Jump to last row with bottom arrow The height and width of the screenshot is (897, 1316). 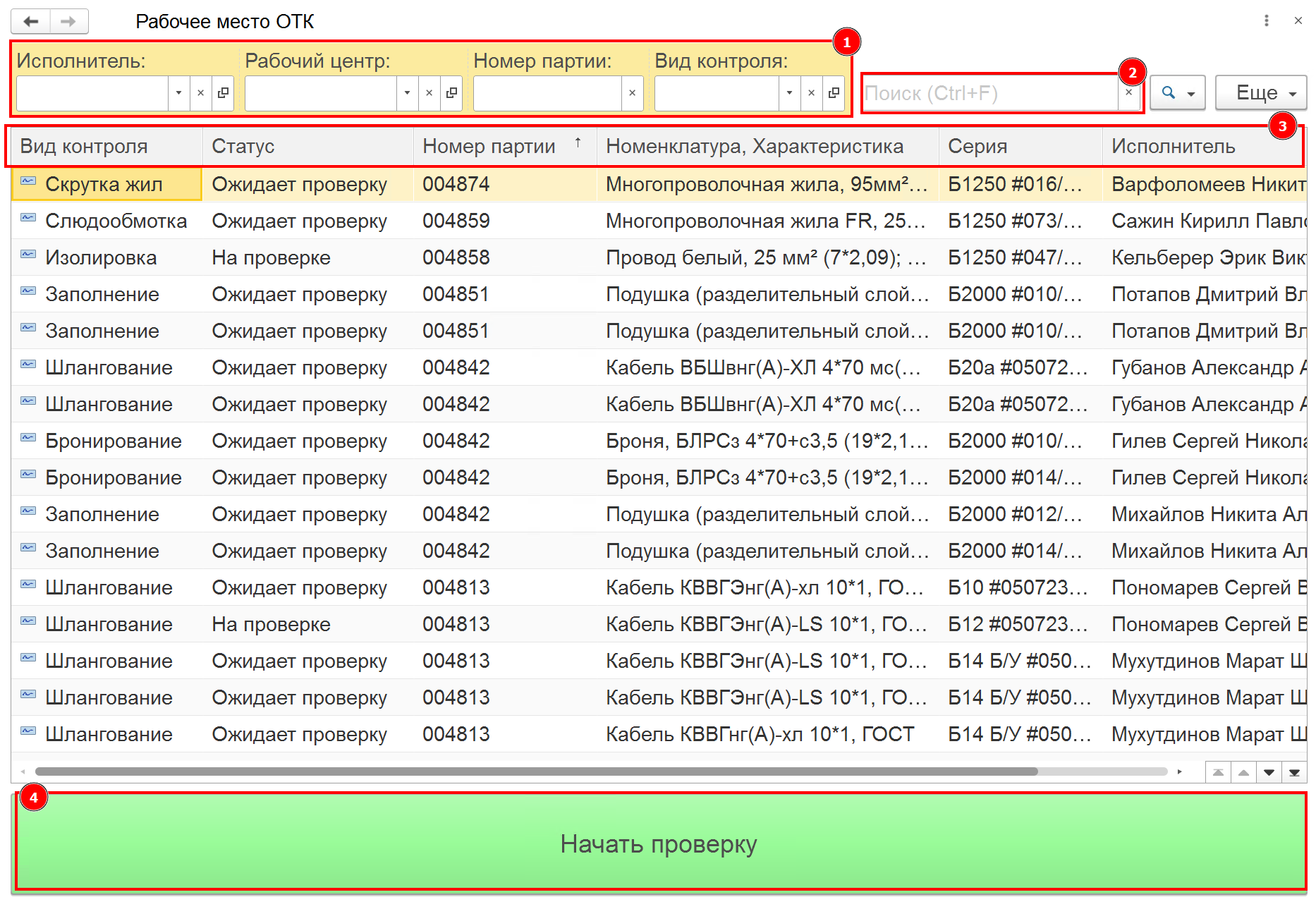[x=1294, y=772]
